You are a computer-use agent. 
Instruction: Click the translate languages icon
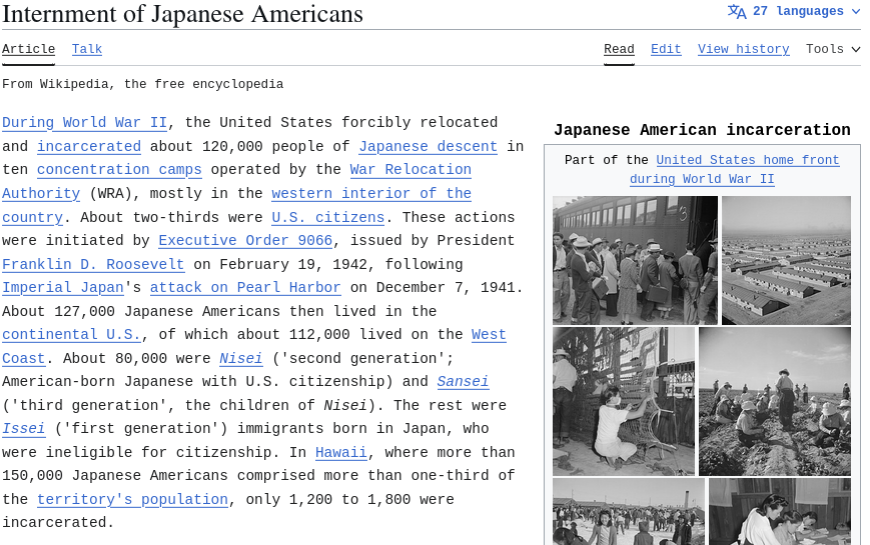pyautogui.click(x=737, y=12)
